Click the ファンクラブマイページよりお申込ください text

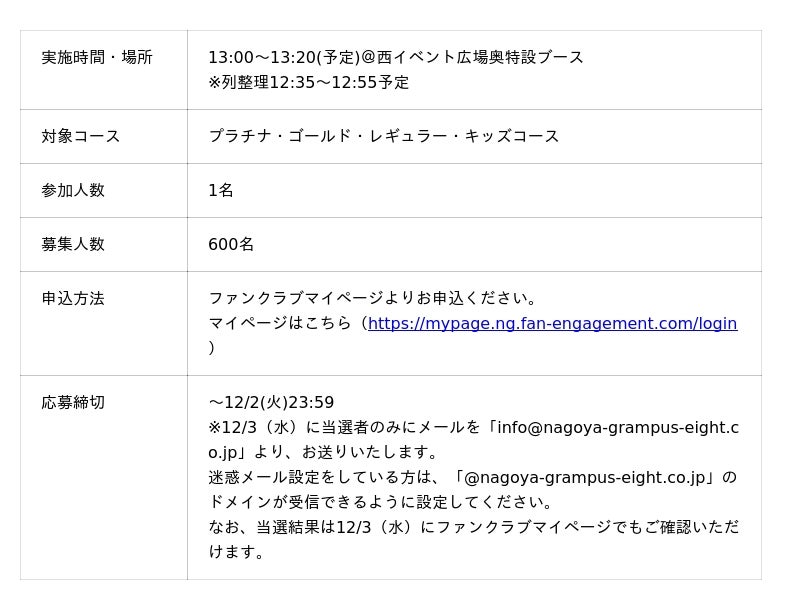(x=372, y=298)
